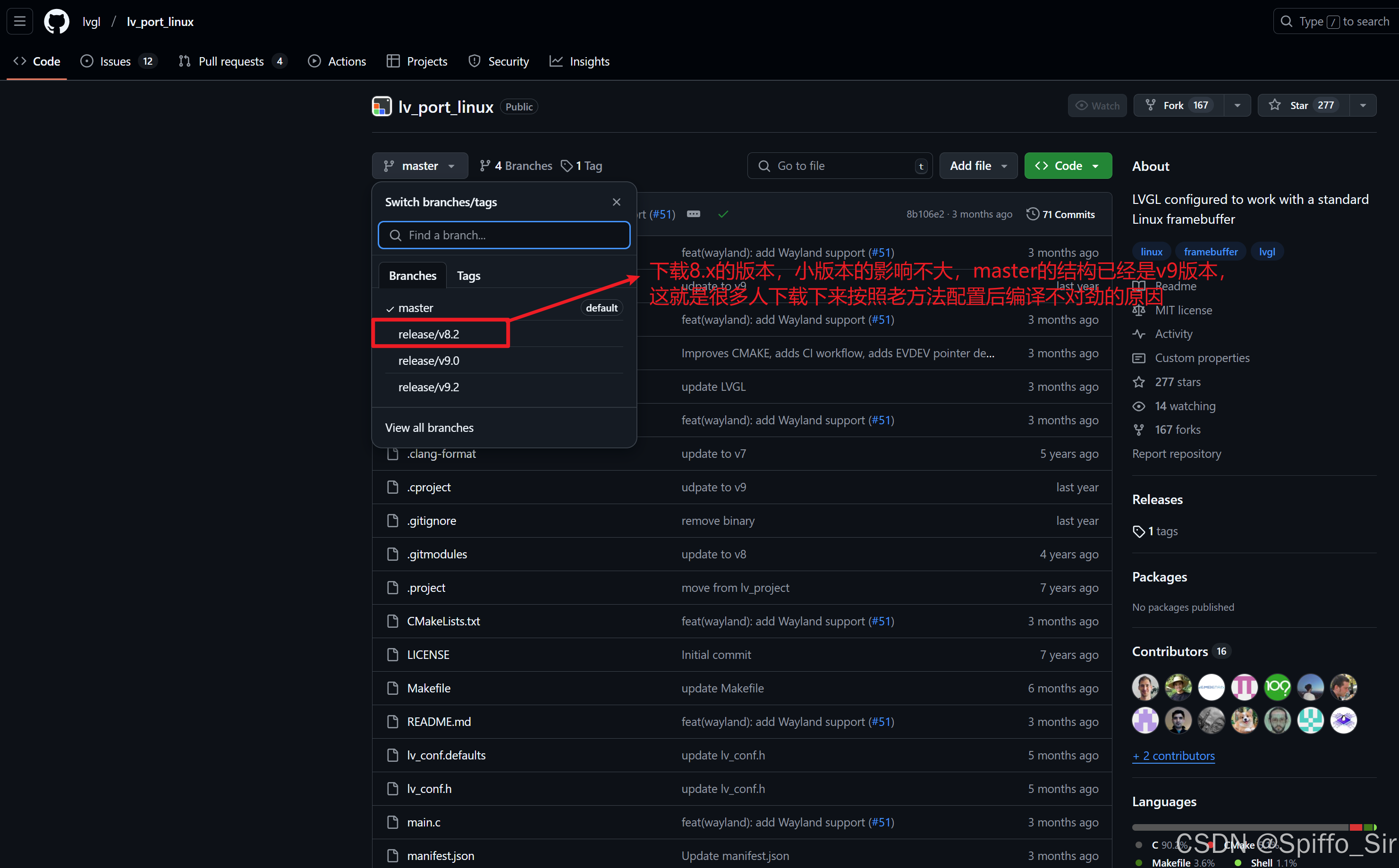Open the hamburger navigation menu
Screen dimensions: 1399x868
[x=19, y=21]
